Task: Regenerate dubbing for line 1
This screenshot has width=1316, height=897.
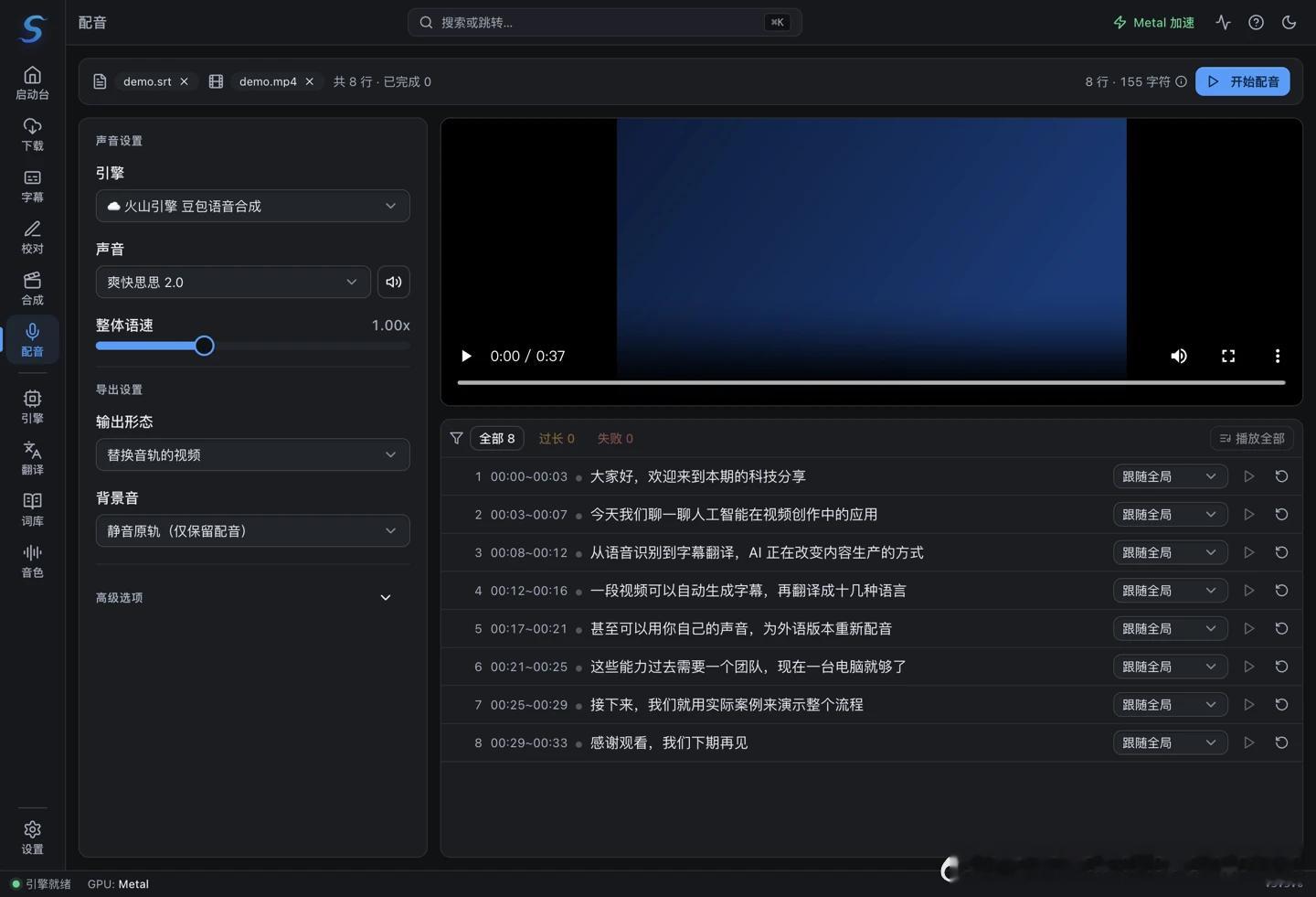Action: (x=1281, y=476)
